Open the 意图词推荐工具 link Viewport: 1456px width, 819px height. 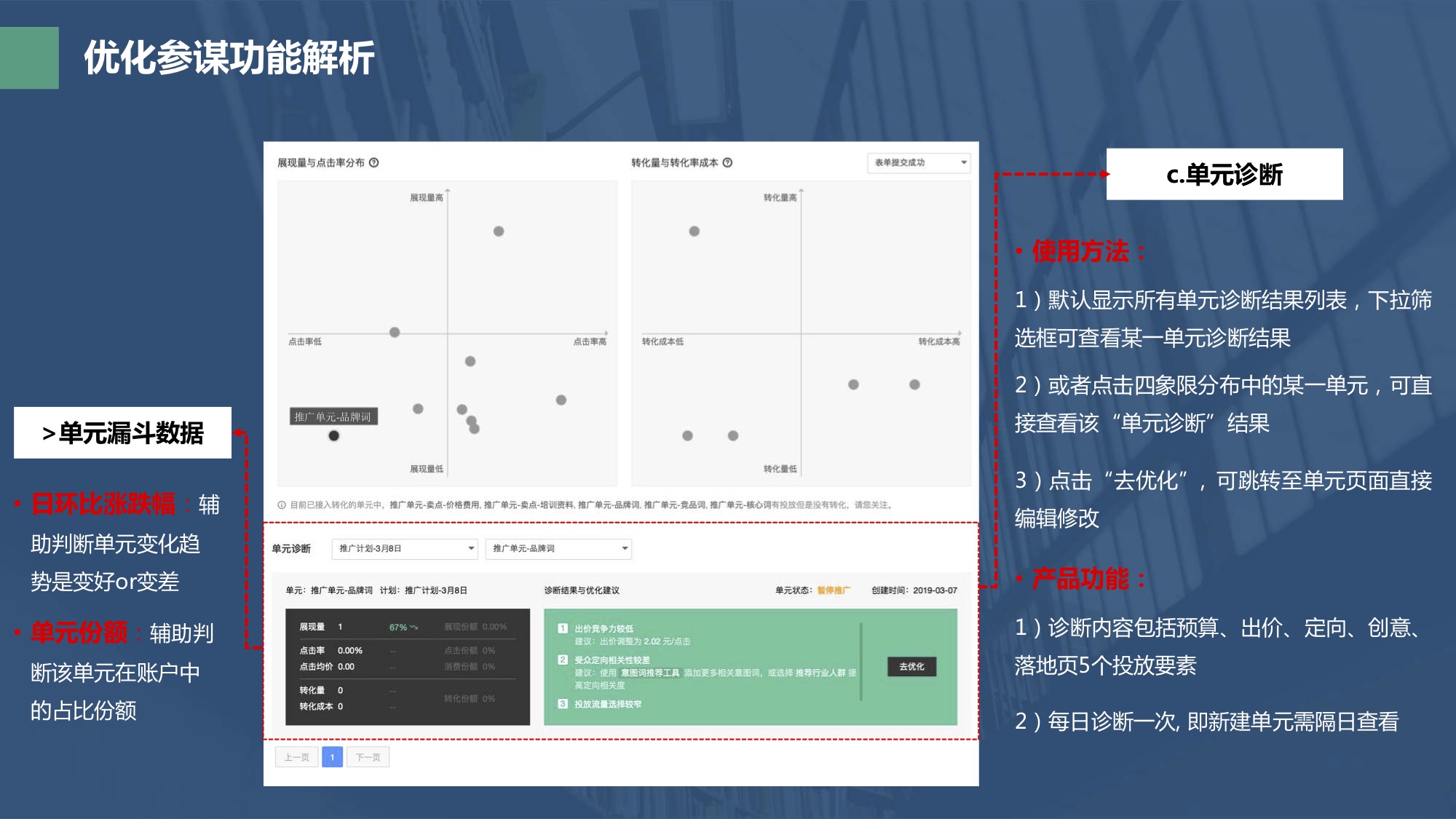650,673
